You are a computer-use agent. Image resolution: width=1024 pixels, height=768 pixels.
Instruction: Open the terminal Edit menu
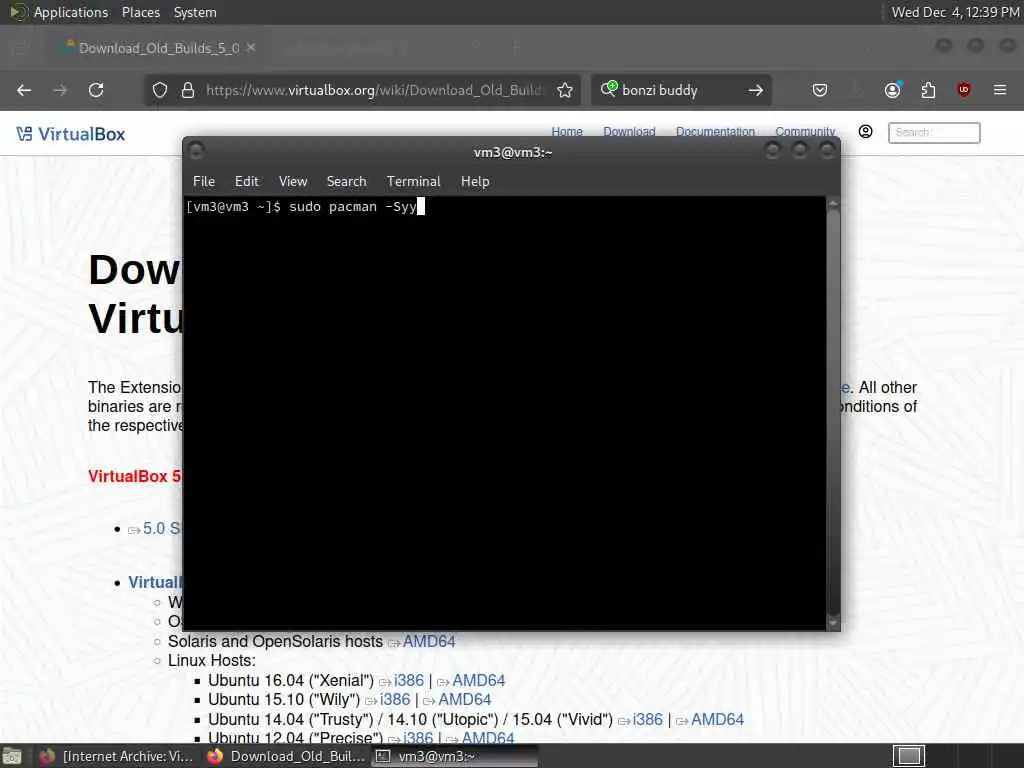tap(247, 182)
